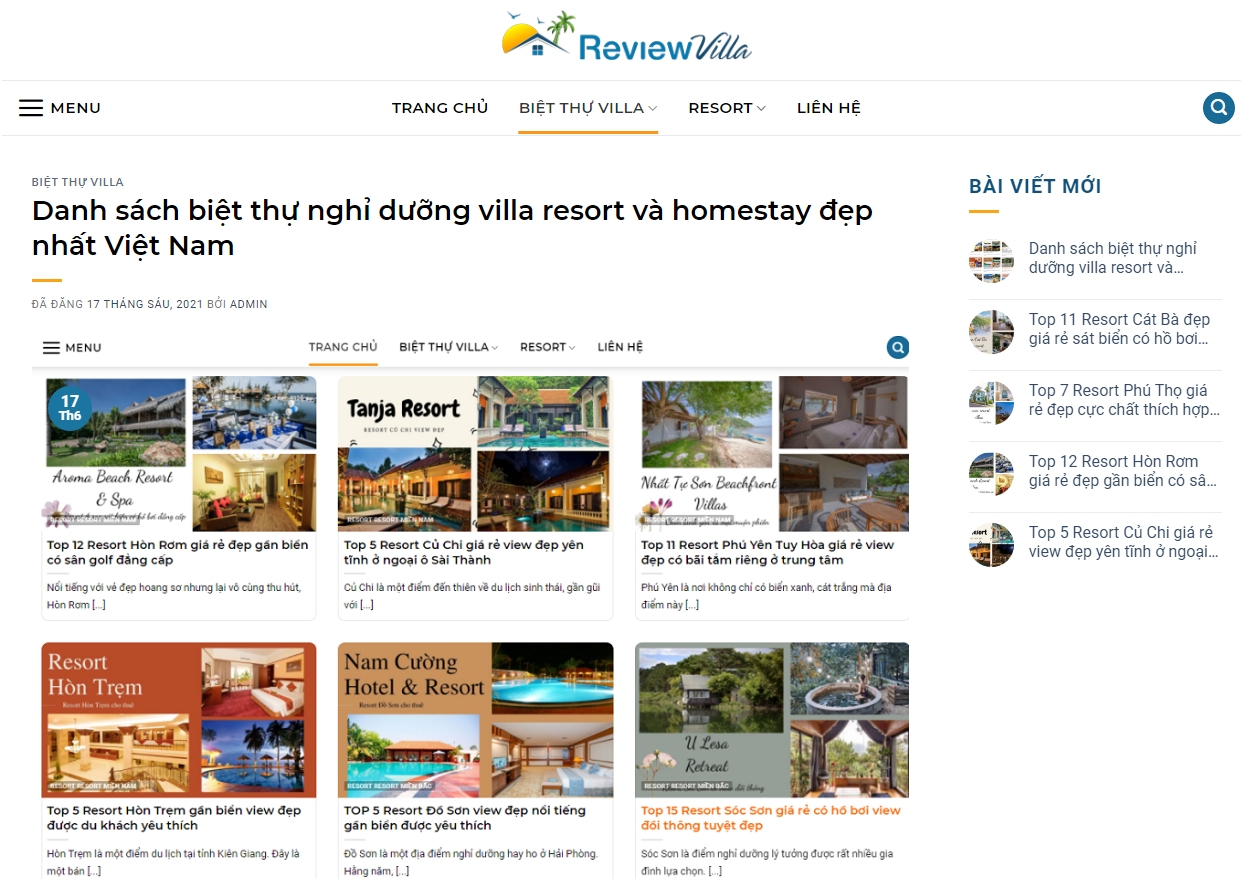Screen dimensions: 1241x879
Task: Click the BIỆT THỰ VILLA category label above title
Action: pos(78,182)
